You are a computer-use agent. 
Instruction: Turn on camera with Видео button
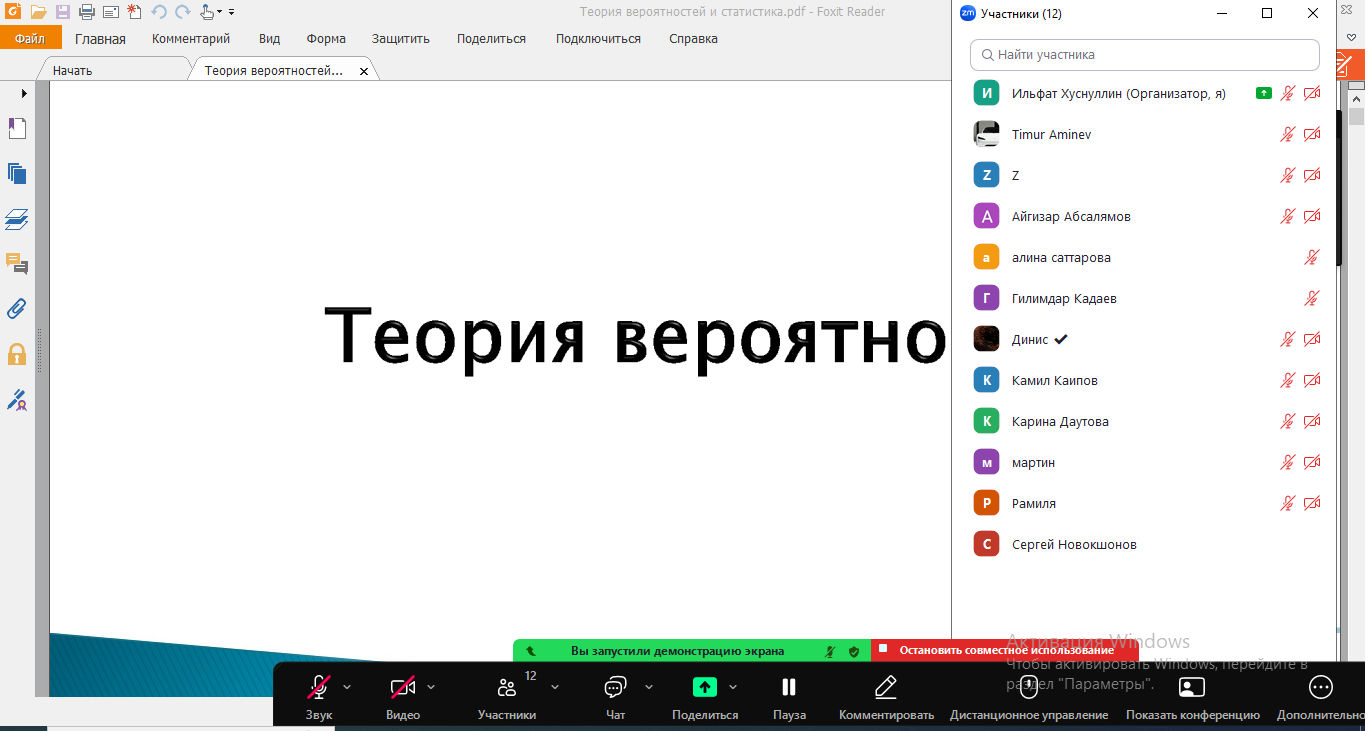(403, 696)
